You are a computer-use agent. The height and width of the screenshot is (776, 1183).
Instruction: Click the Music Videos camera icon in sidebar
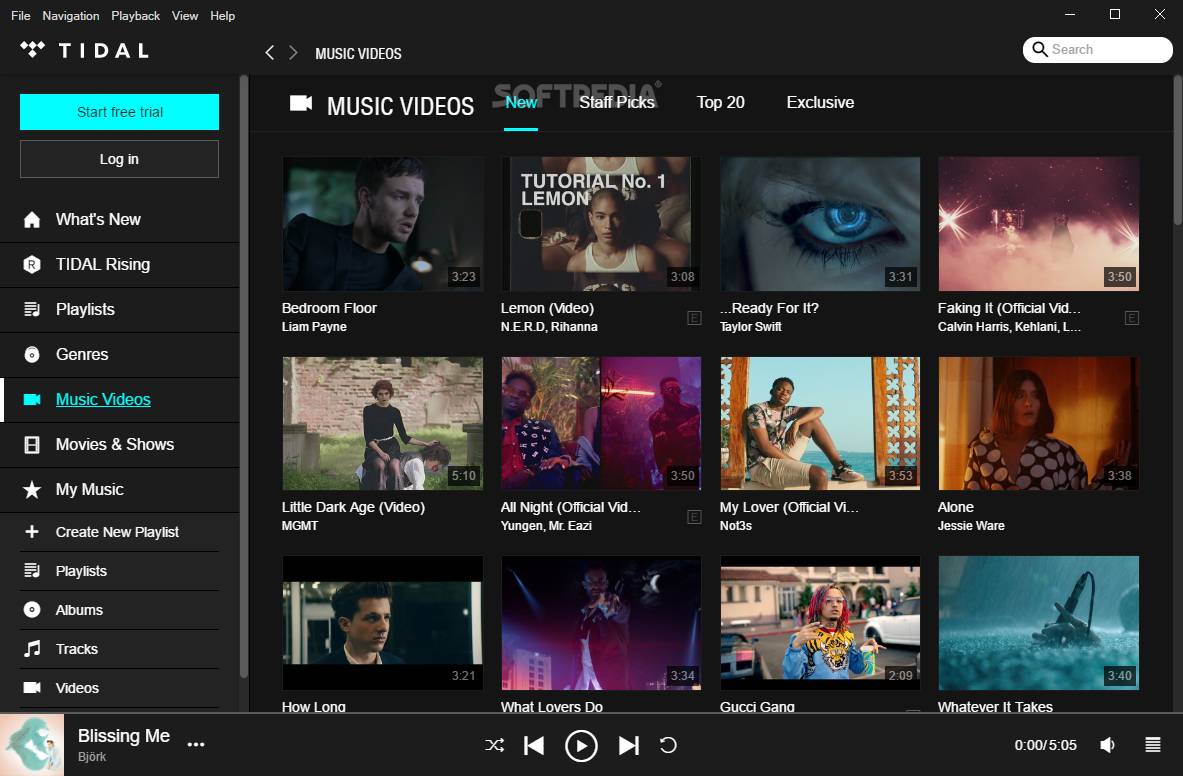pos(32,400)
